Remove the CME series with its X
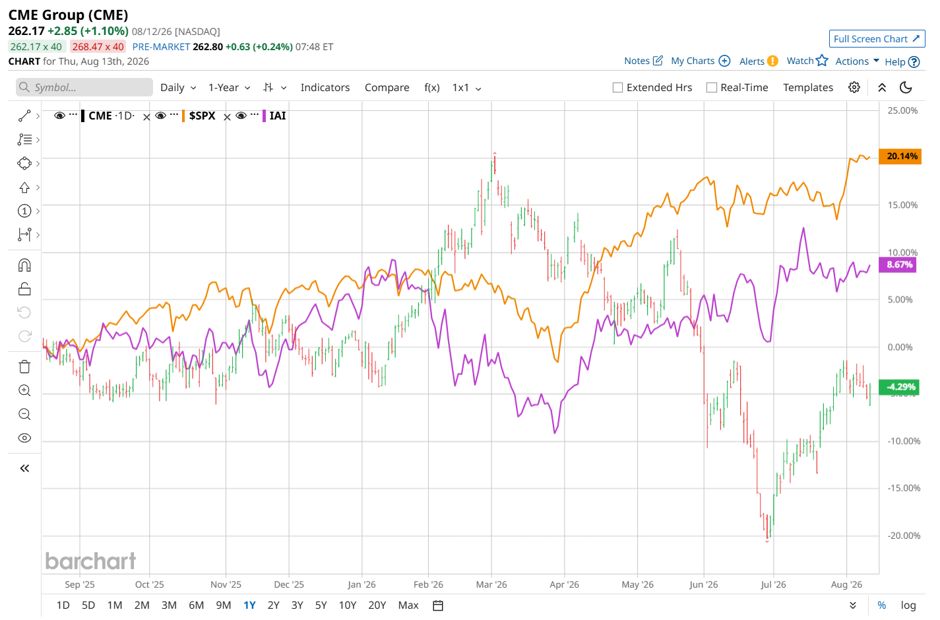Viewport: 940px width, 620px height. (x=146, y=118)
